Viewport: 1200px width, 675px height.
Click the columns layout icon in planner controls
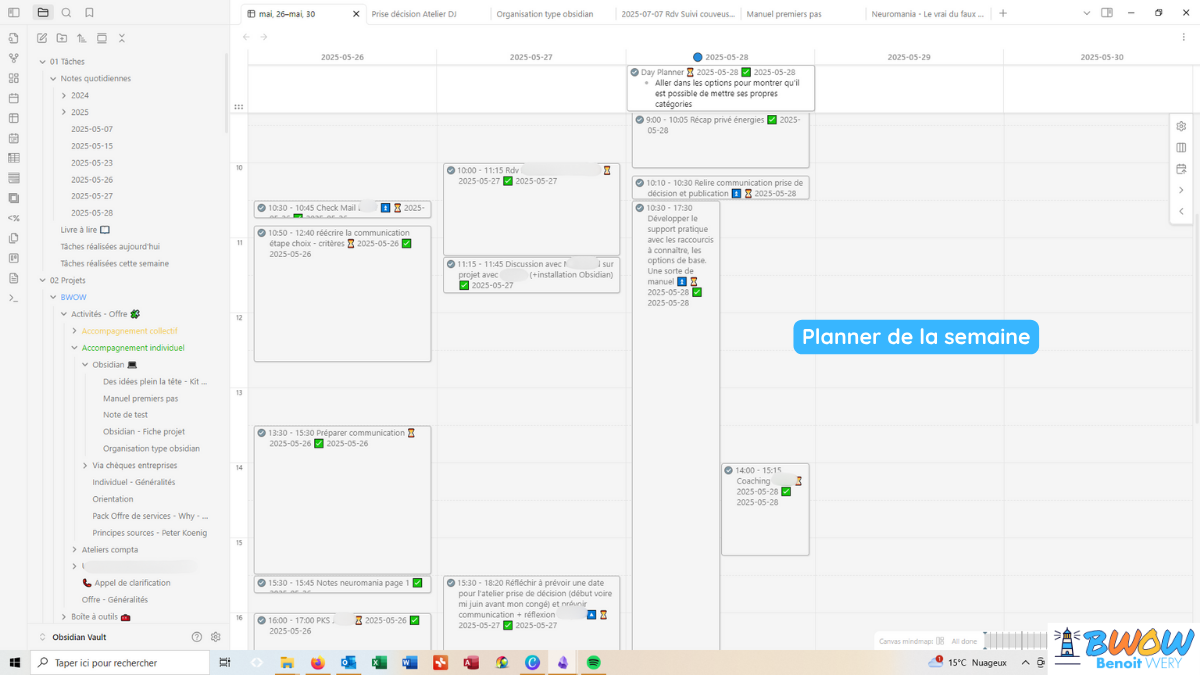point(1181,148)
